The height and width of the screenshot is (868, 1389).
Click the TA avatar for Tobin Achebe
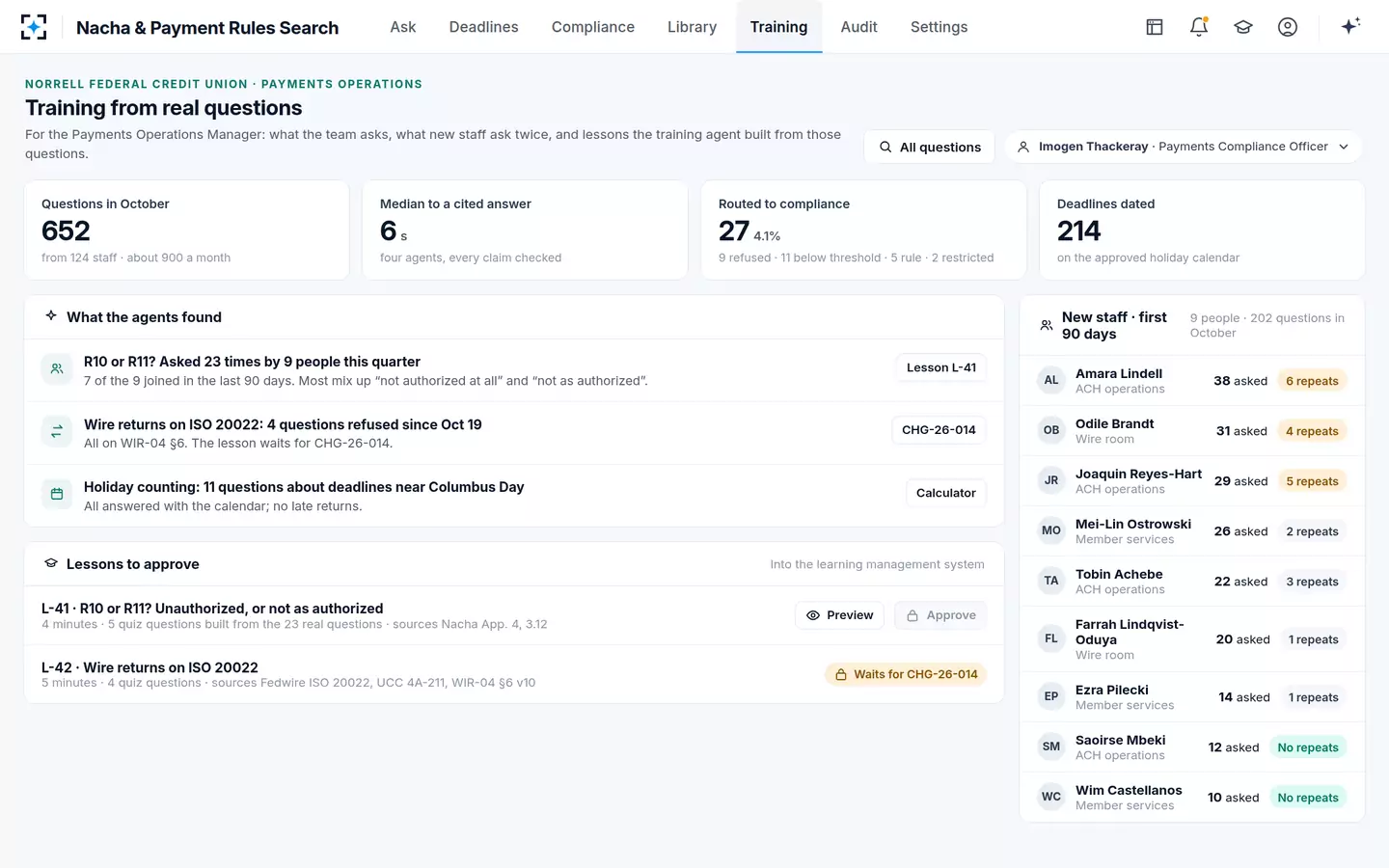coord(1051,581)
